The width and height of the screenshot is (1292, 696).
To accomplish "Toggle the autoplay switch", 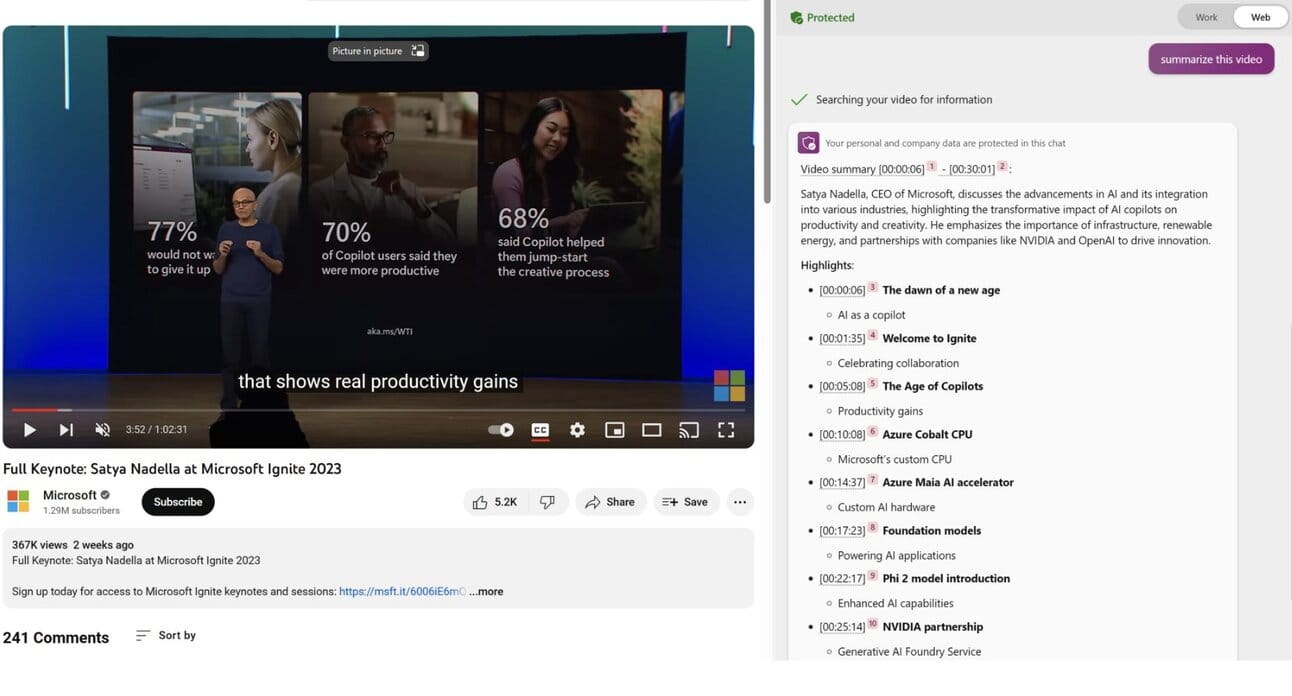I will pyautogui.click(x=501, y=430).
